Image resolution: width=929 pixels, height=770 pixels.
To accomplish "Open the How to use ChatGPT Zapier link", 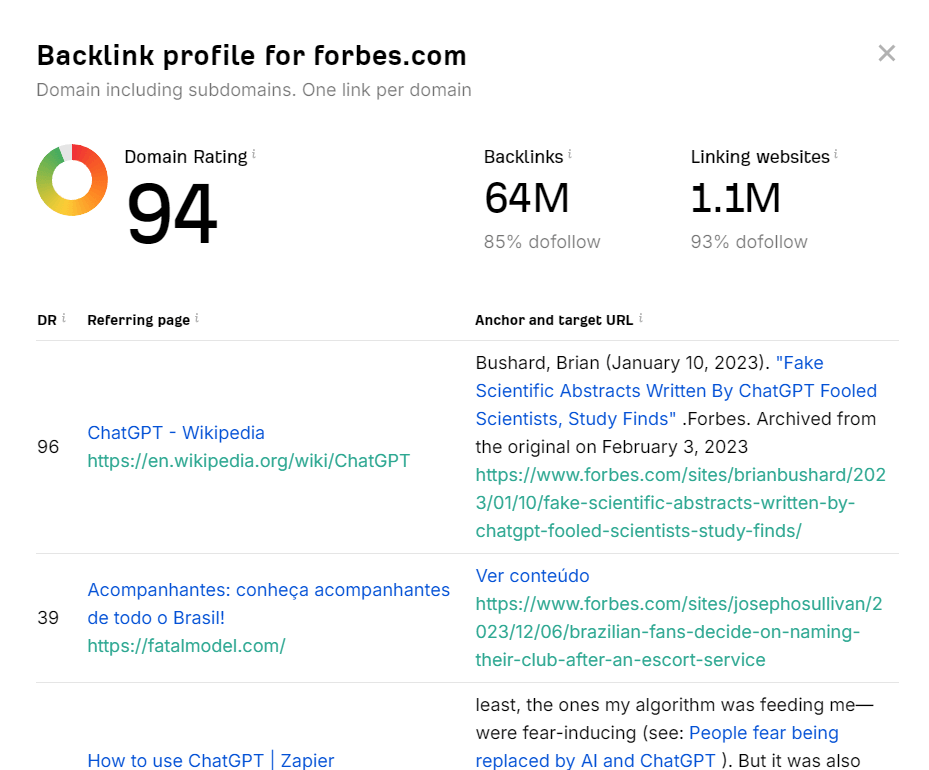I will point(210,760).
